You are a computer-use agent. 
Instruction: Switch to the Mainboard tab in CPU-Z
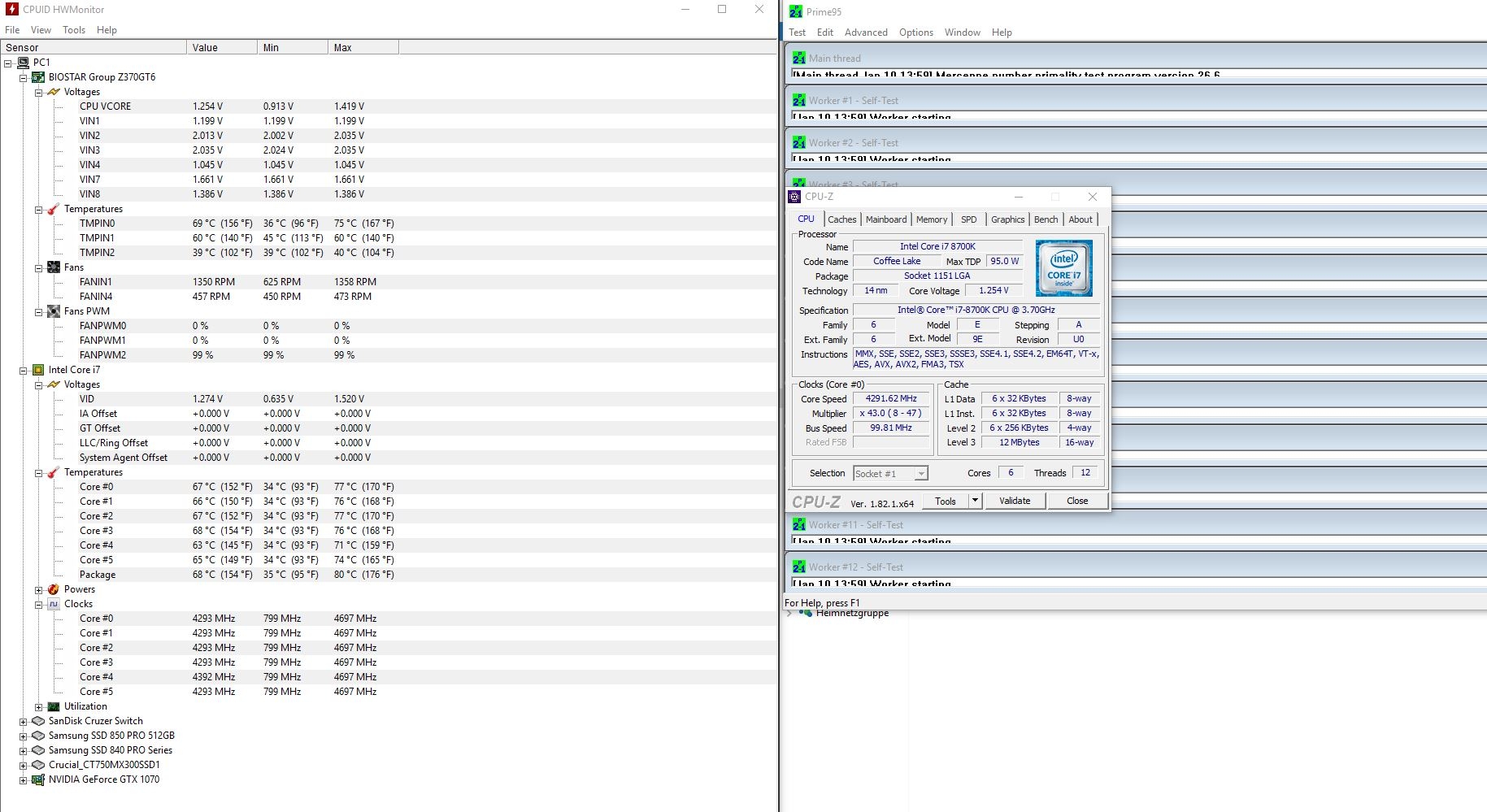coord(886,219)
